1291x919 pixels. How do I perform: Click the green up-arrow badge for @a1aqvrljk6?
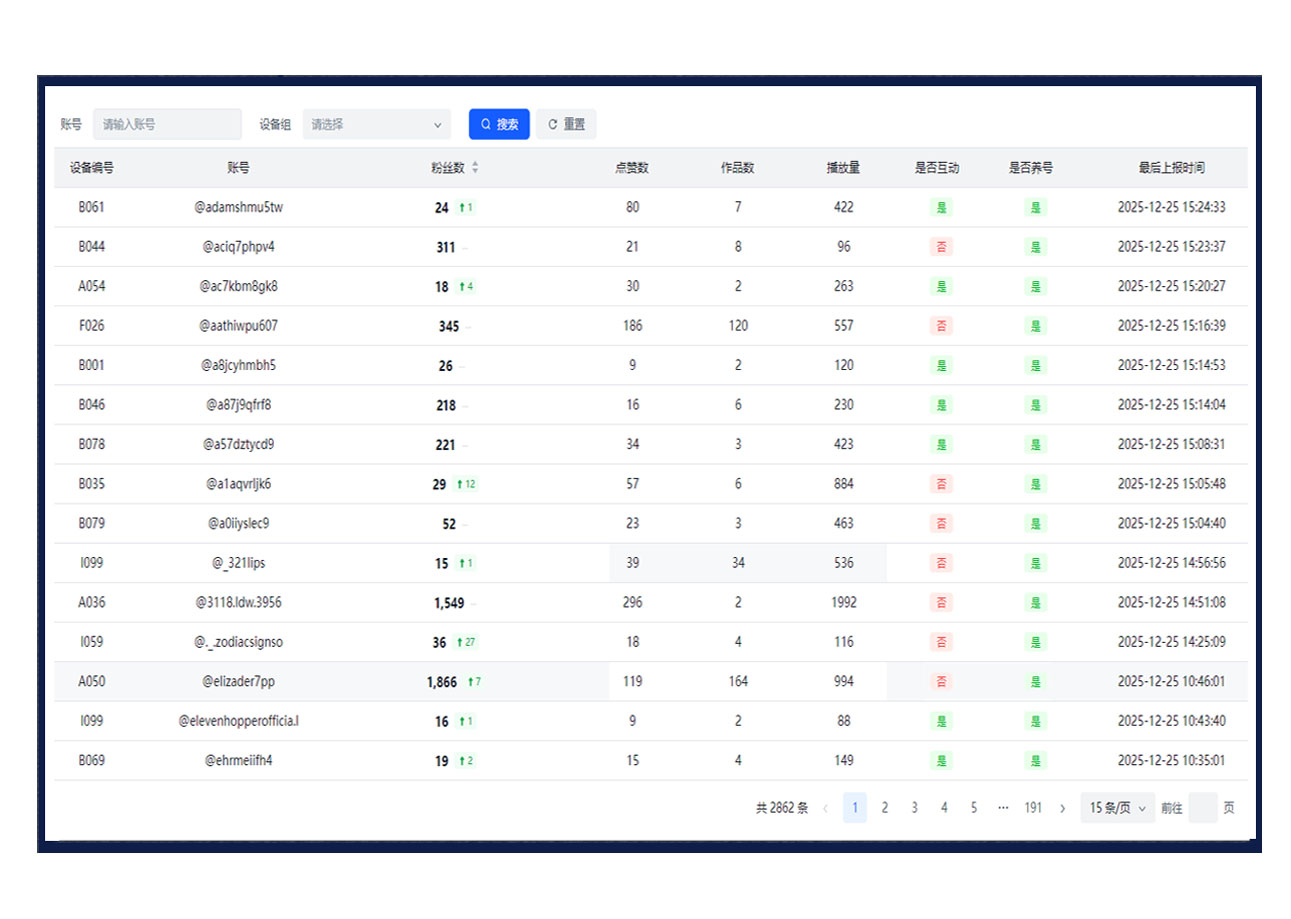(466, 484)
